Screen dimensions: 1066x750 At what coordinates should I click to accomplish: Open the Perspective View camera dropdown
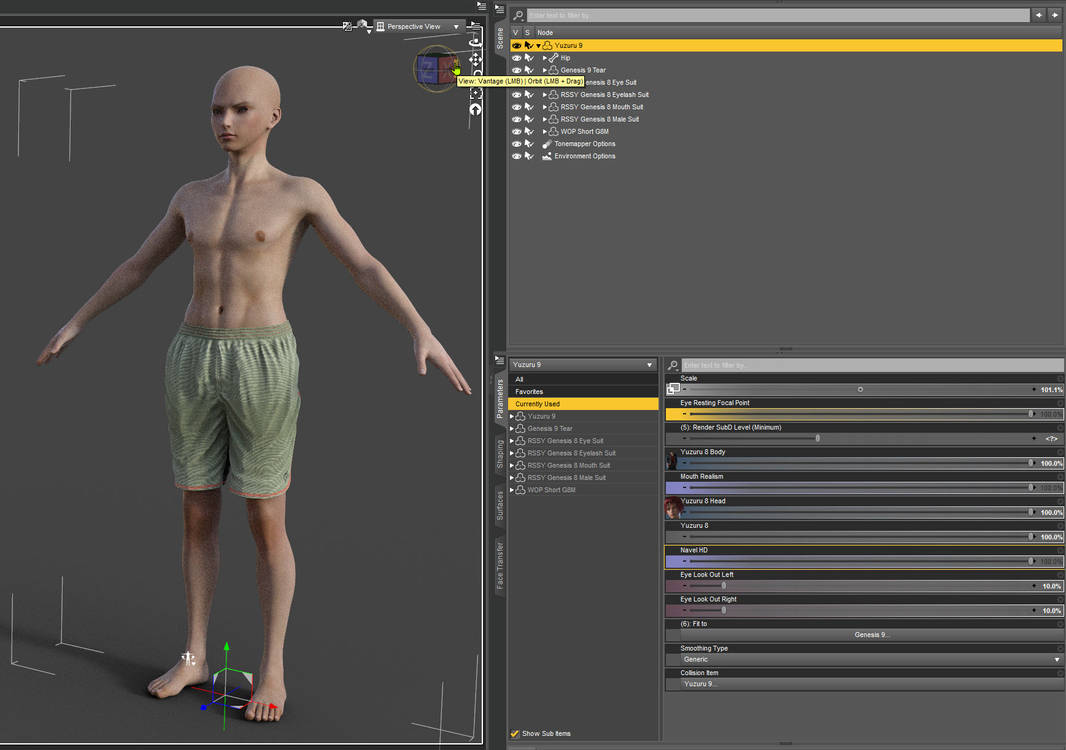[x=417, y=26]
